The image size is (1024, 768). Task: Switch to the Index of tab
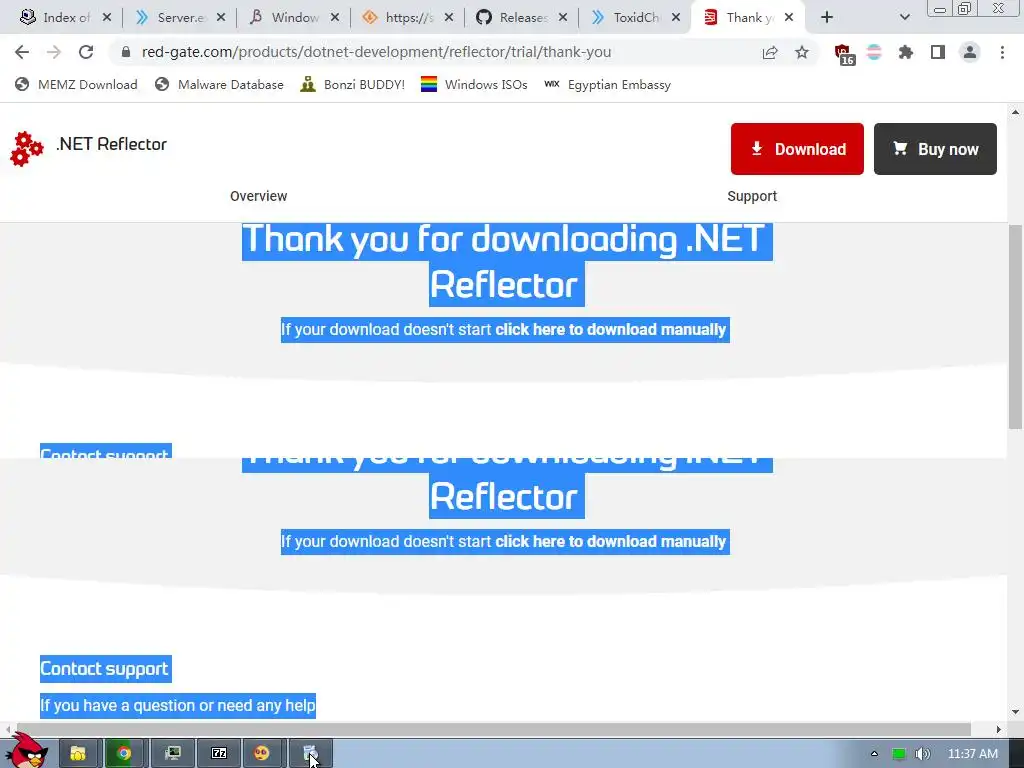(65, 18)
